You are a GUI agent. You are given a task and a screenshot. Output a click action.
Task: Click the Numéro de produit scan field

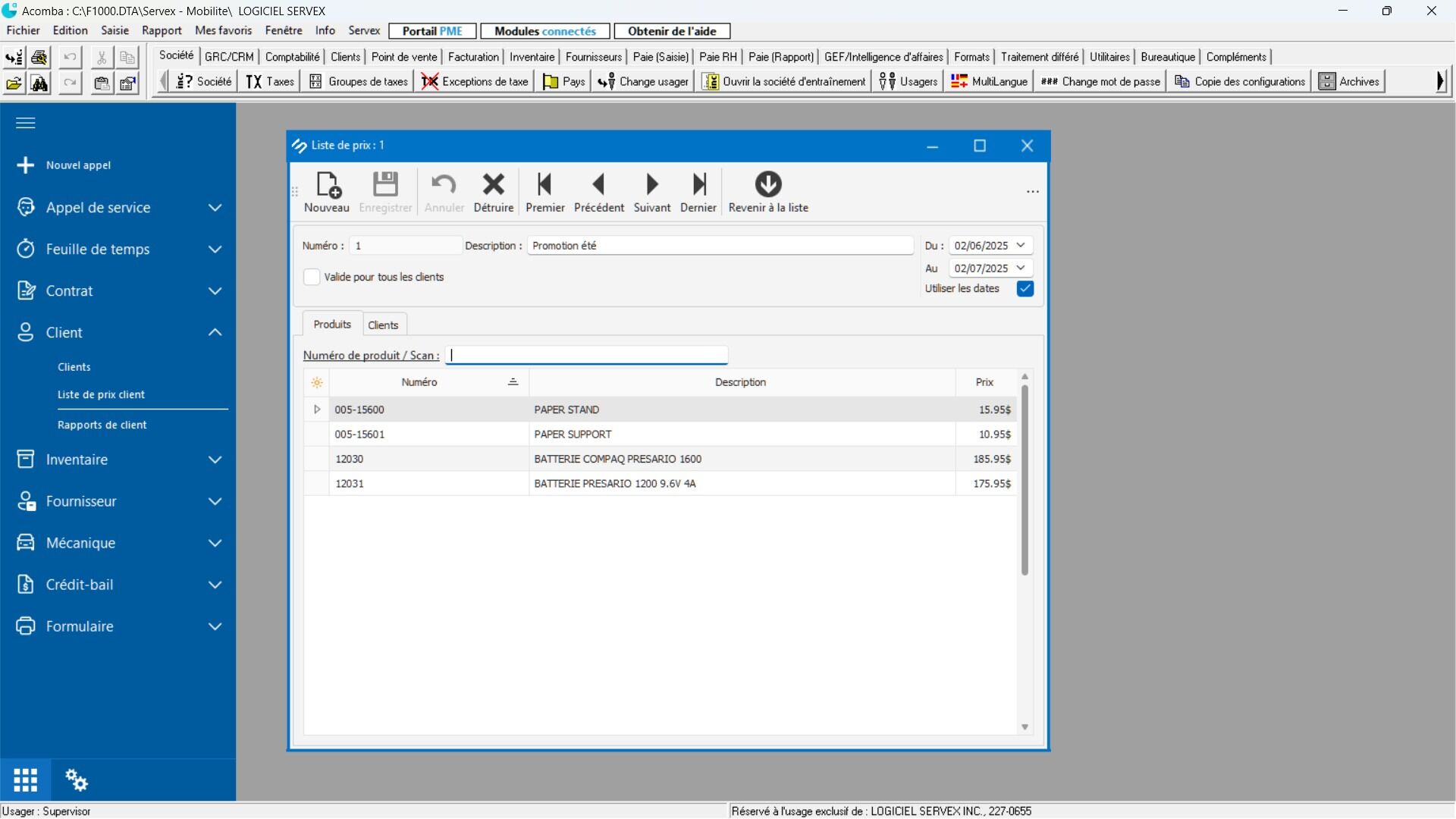point(588,355)
